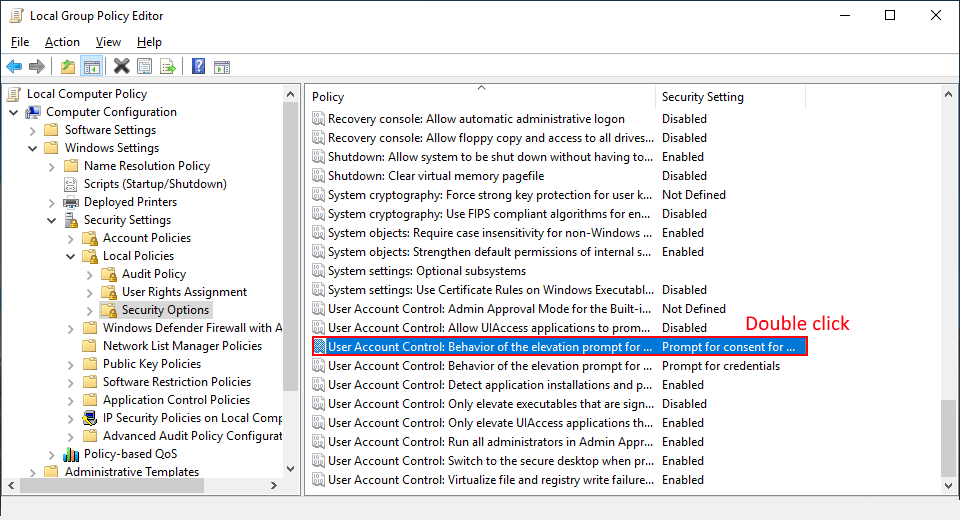Select UAC: Admin Approval Mode for Built-in policy
The height and width of the screenshot is (520, 960).
click(x=490, y=309)
